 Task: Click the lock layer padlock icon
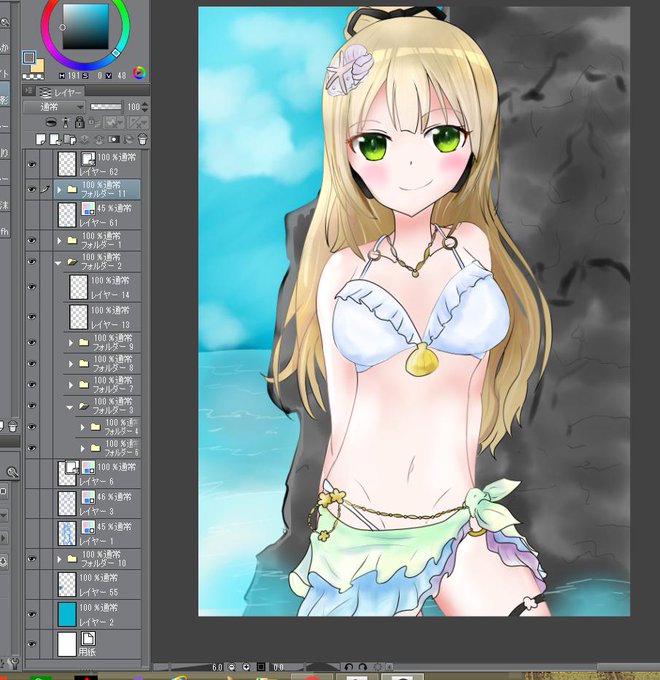[x=79, y=122]
